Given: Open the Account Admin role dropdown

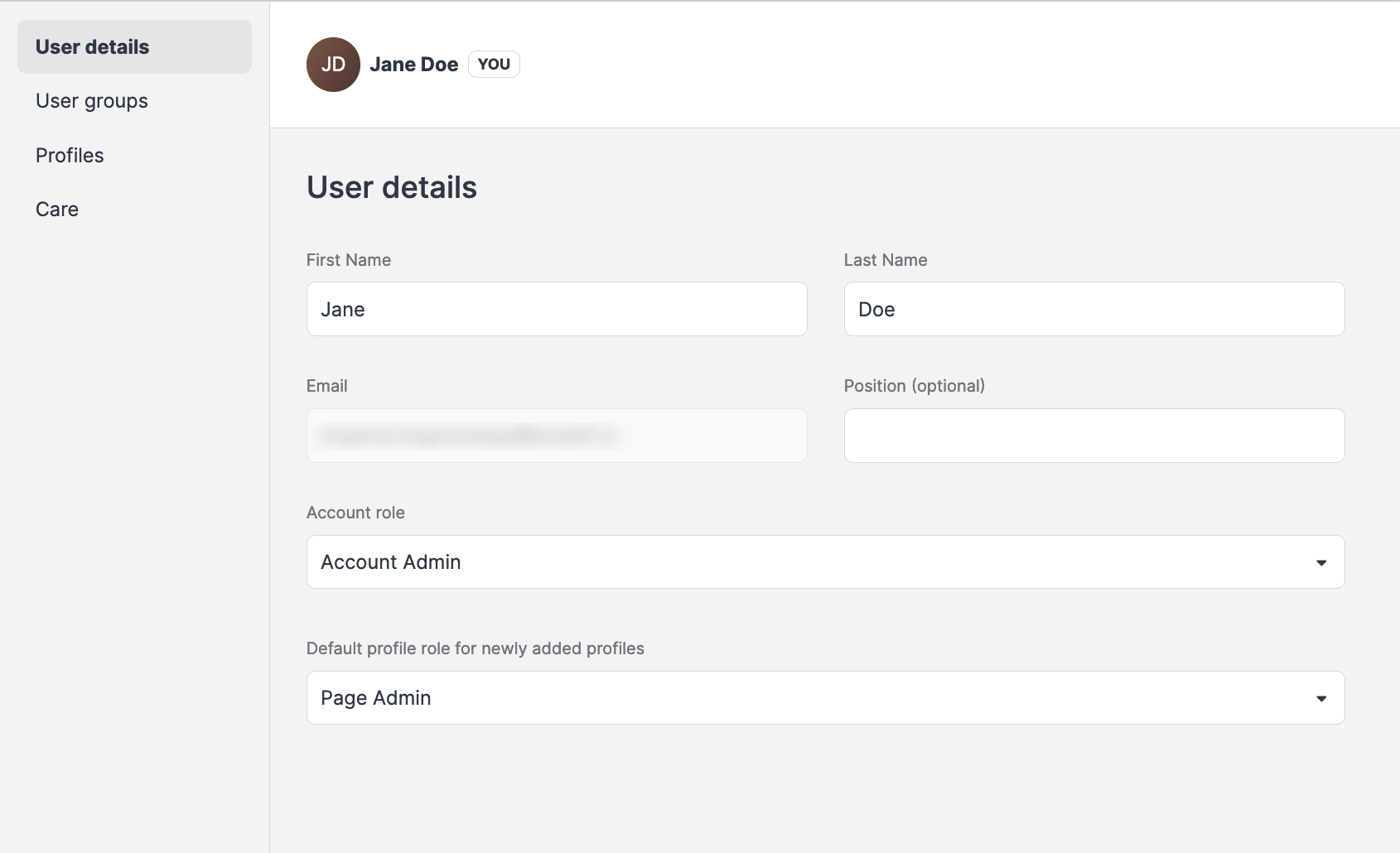Looking at the screenshot, I should tap(824, 562).
